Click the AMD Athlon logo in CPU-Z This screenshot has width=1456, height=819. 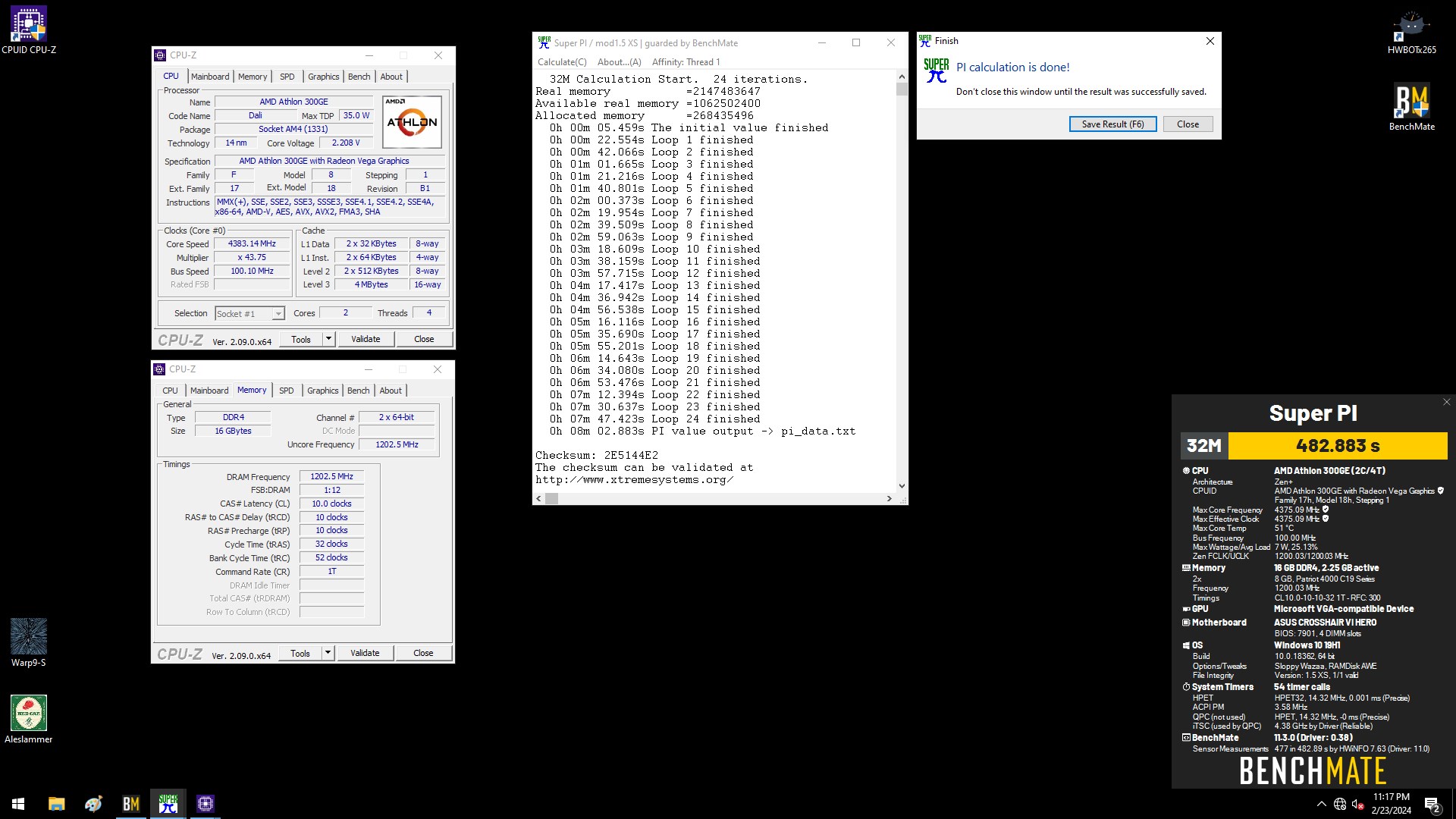pyautogui.click(x=412, y=122)
